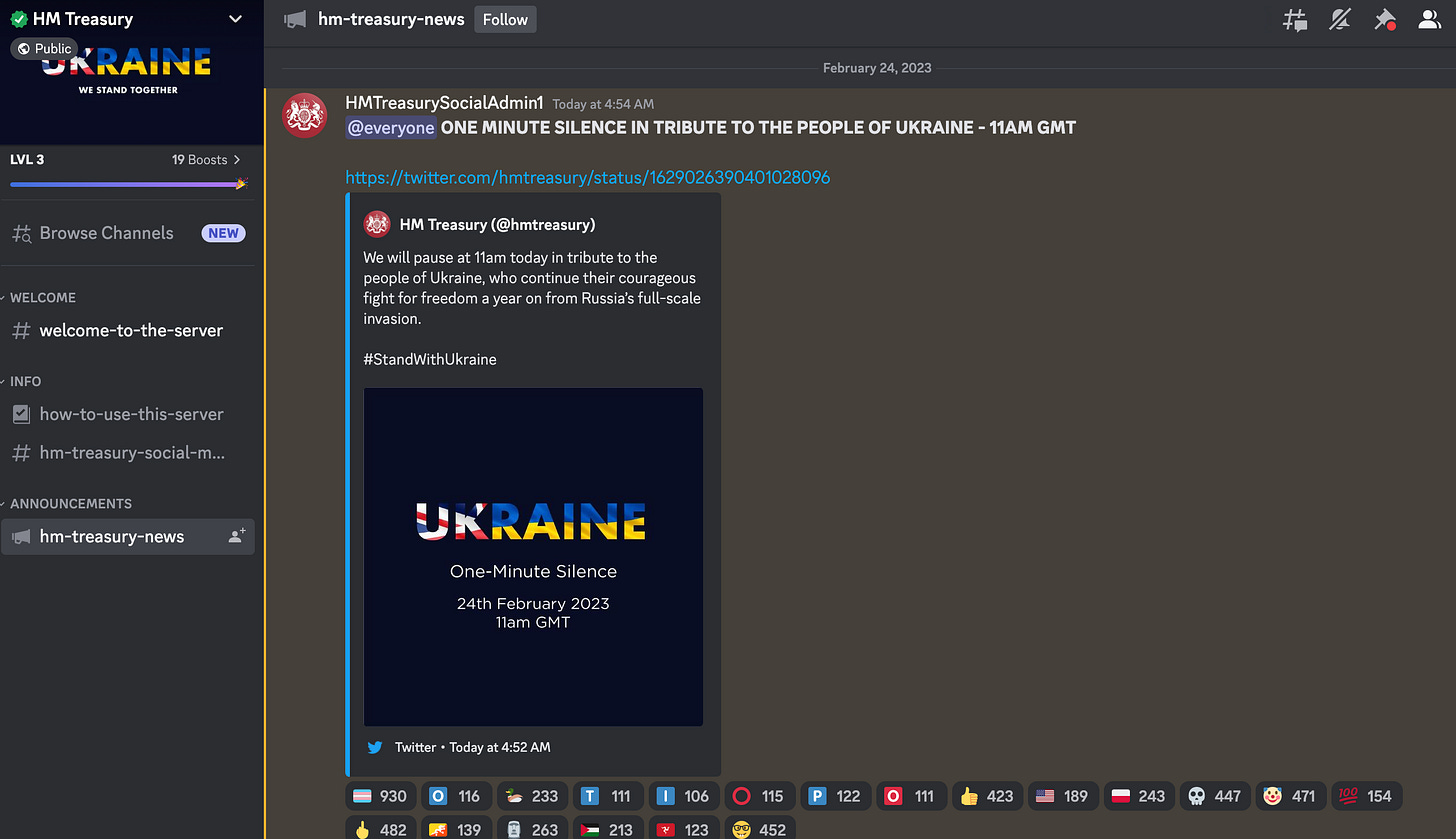Click the HM Treasury crest icon in the embed
Image resolution: width=1456 pixels, height=839 pixels.
point(376,224)
